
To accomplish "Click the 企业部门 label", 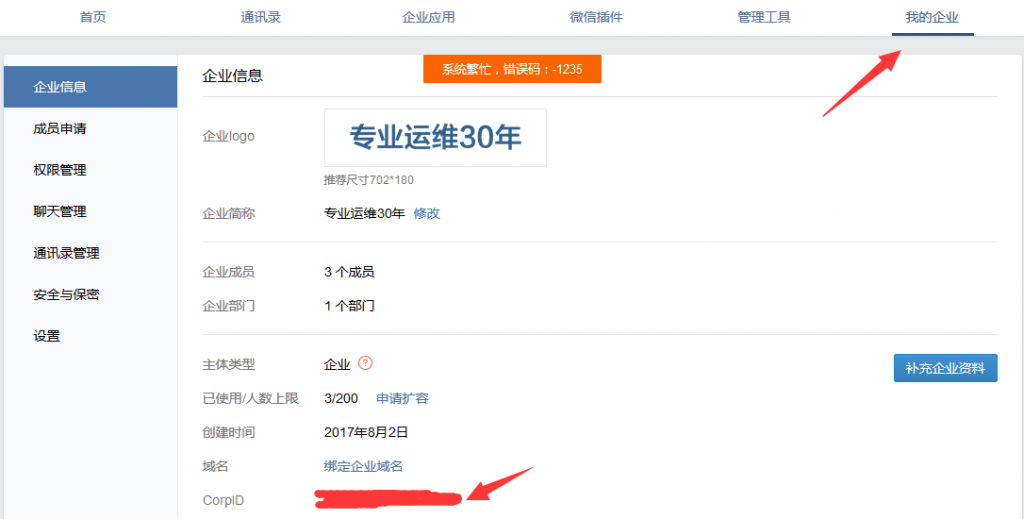I will pos(229,306).
